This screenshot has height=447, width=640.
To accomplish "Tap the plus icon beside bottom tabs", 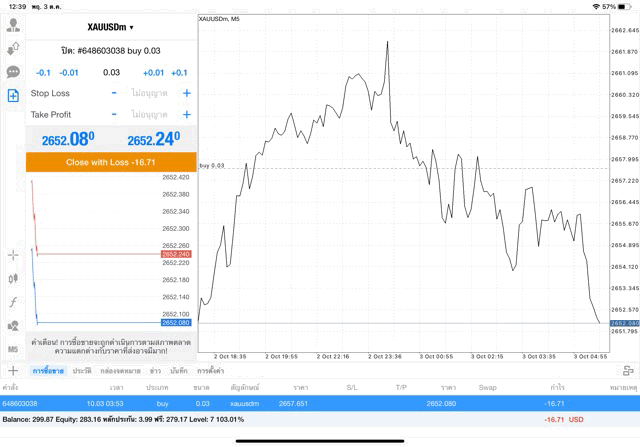I will 13,371.
